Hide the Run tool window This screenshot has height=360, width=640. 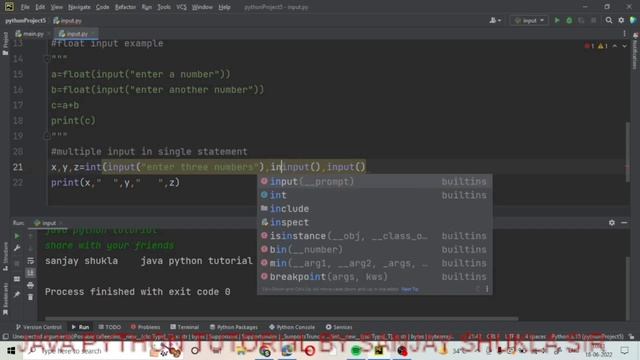point(624,223)
